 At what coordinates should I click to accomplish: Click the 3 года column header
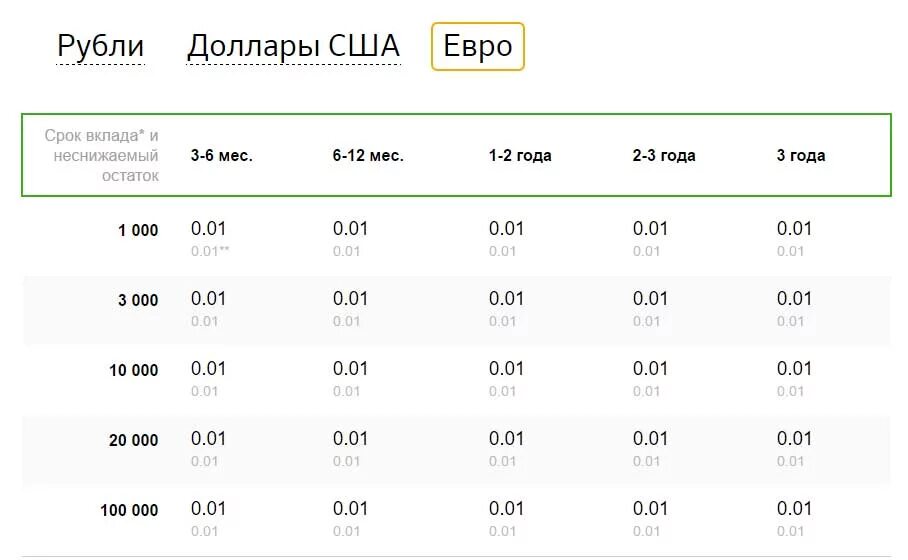click(801, 155)
